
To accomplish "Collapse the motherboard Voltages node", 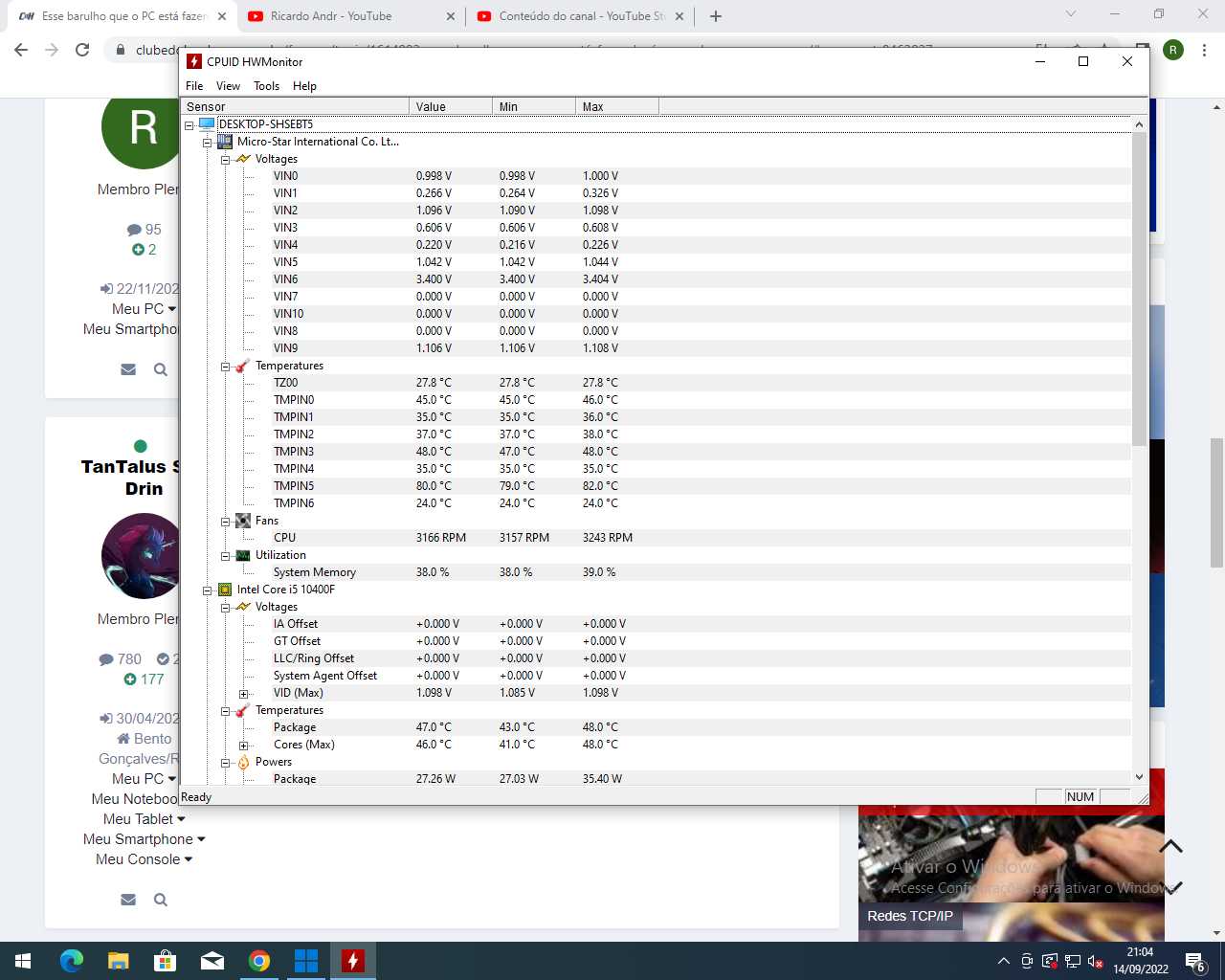I will tap(225, 160).
